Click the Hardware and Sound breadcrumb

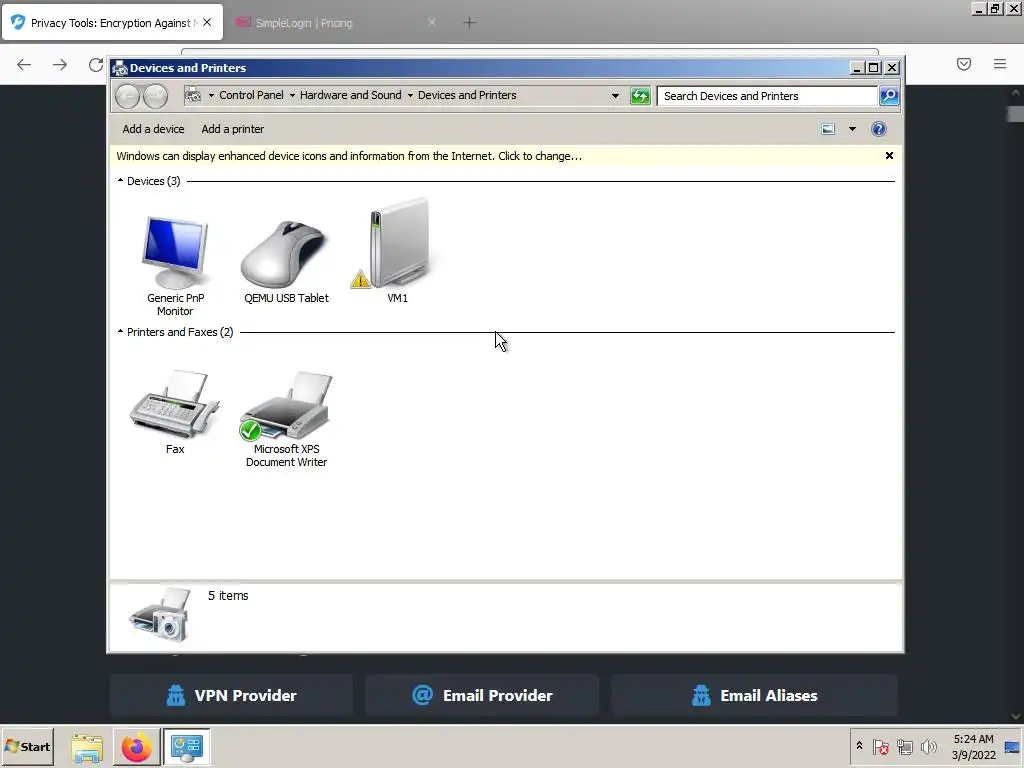(x=351, y=95)
